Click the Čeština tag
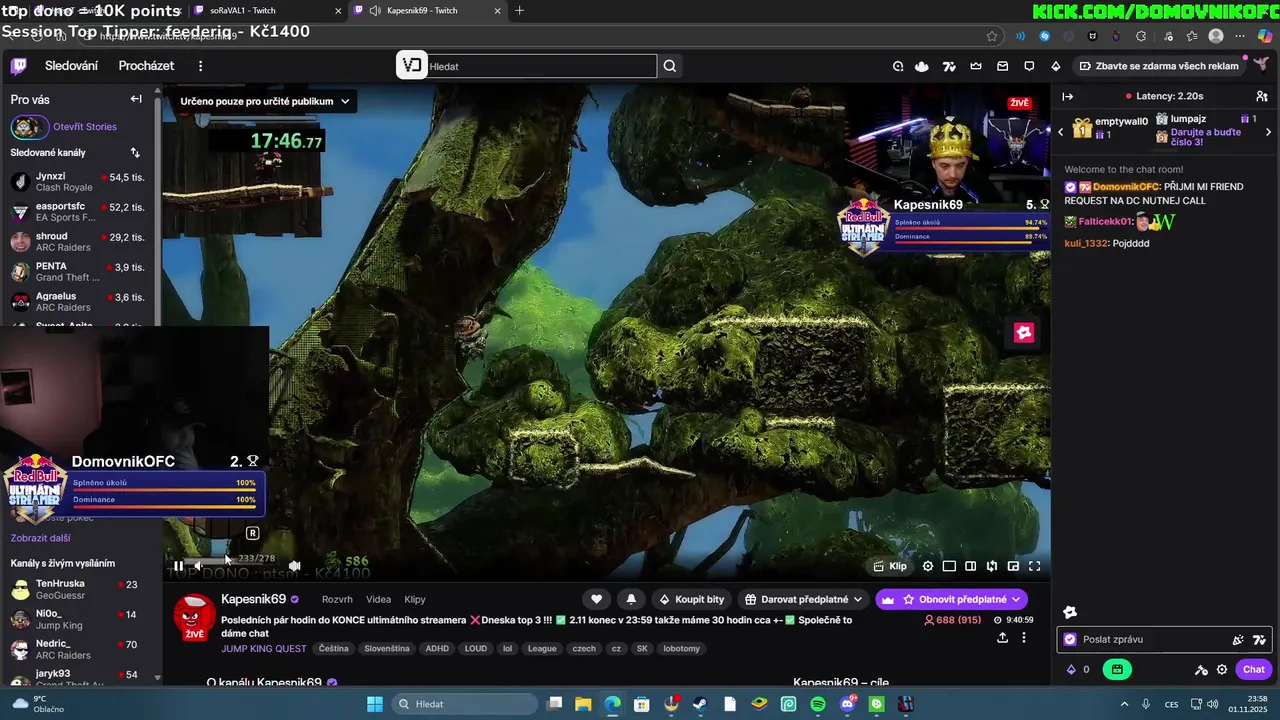 click(x=334, y=649)
